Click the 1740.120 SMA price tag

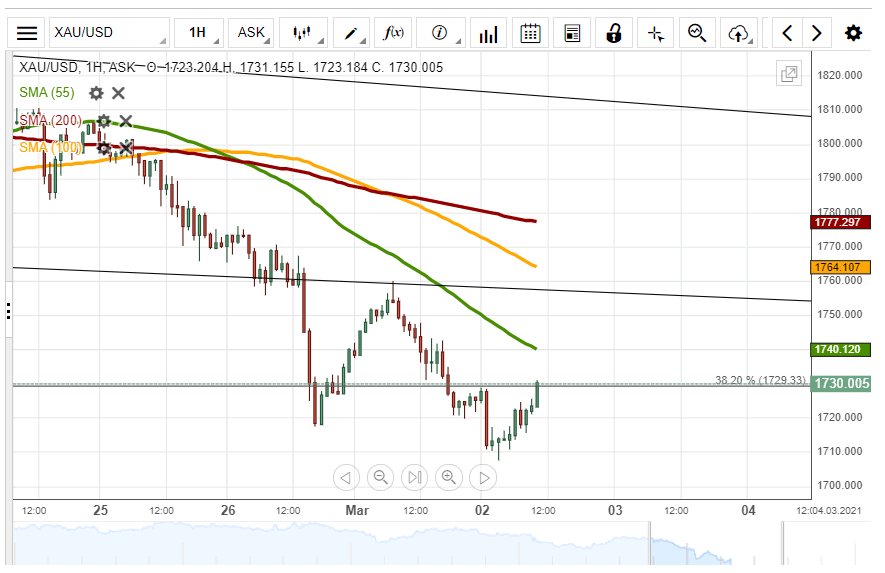840,349
